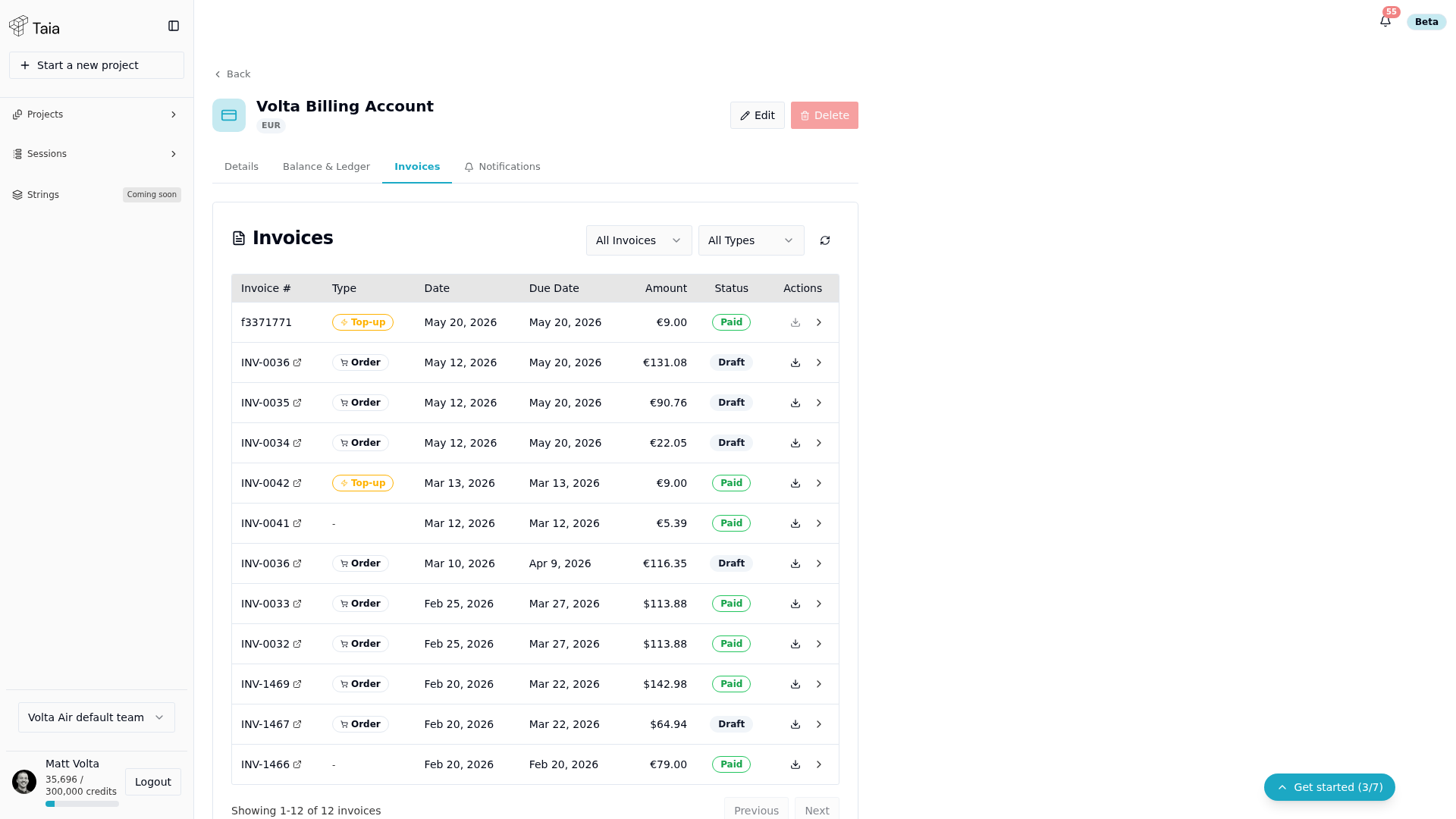Edit the Volta Billing Account

(x=757, y=115)
